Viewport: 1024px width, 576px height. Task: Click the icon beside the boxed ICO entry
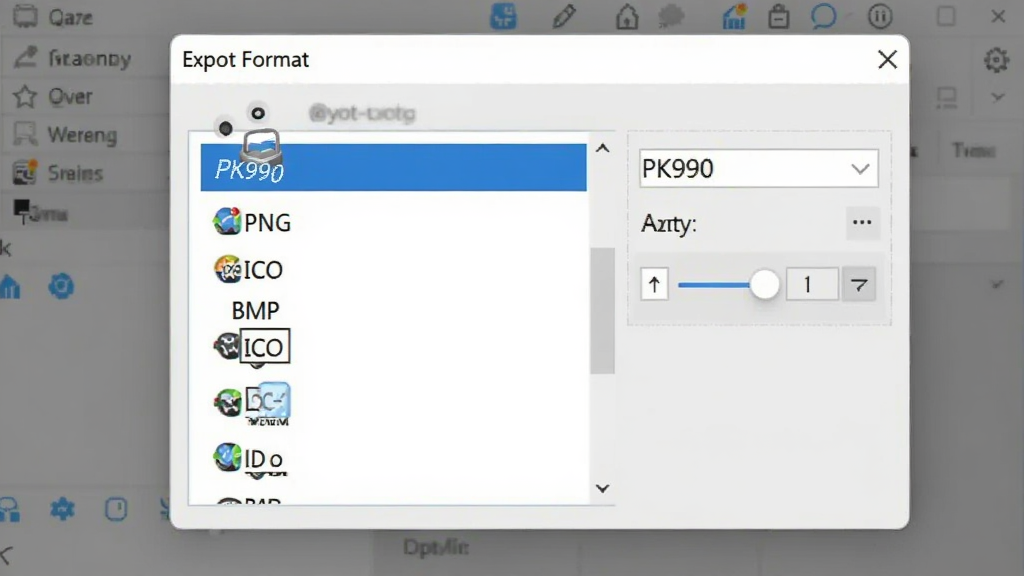(227, 346)
